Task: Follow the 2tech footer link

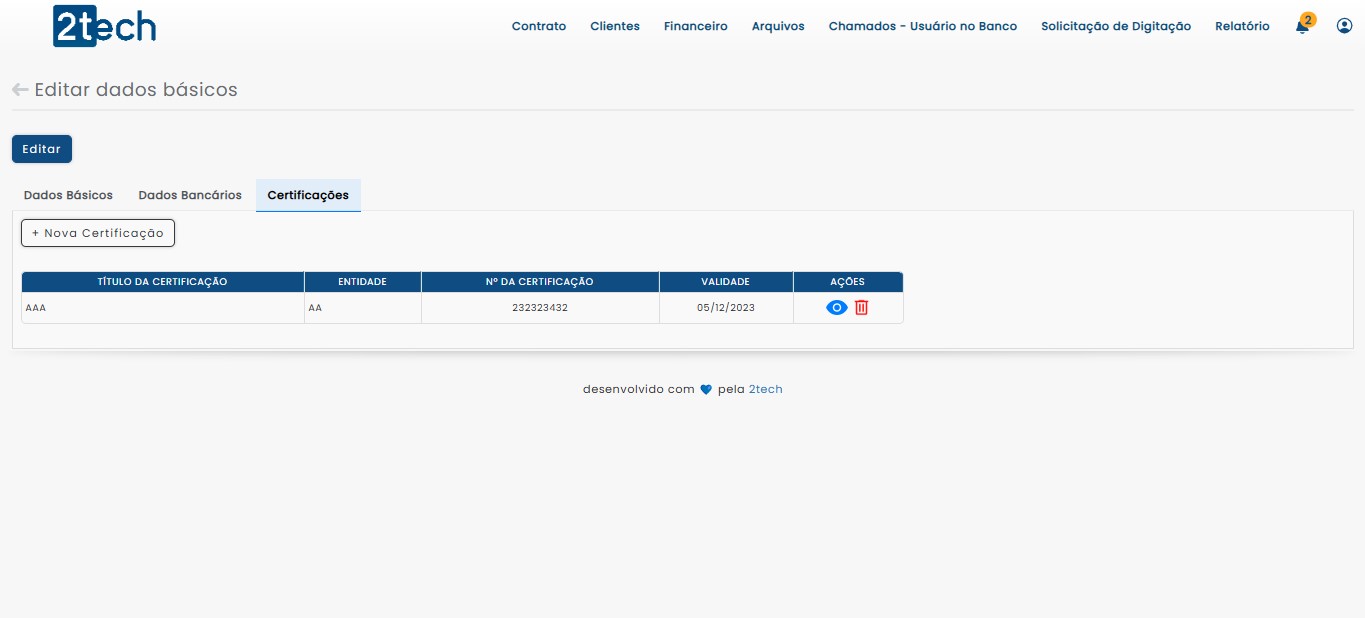Action: pyautogui.click(x=765, y=390)
